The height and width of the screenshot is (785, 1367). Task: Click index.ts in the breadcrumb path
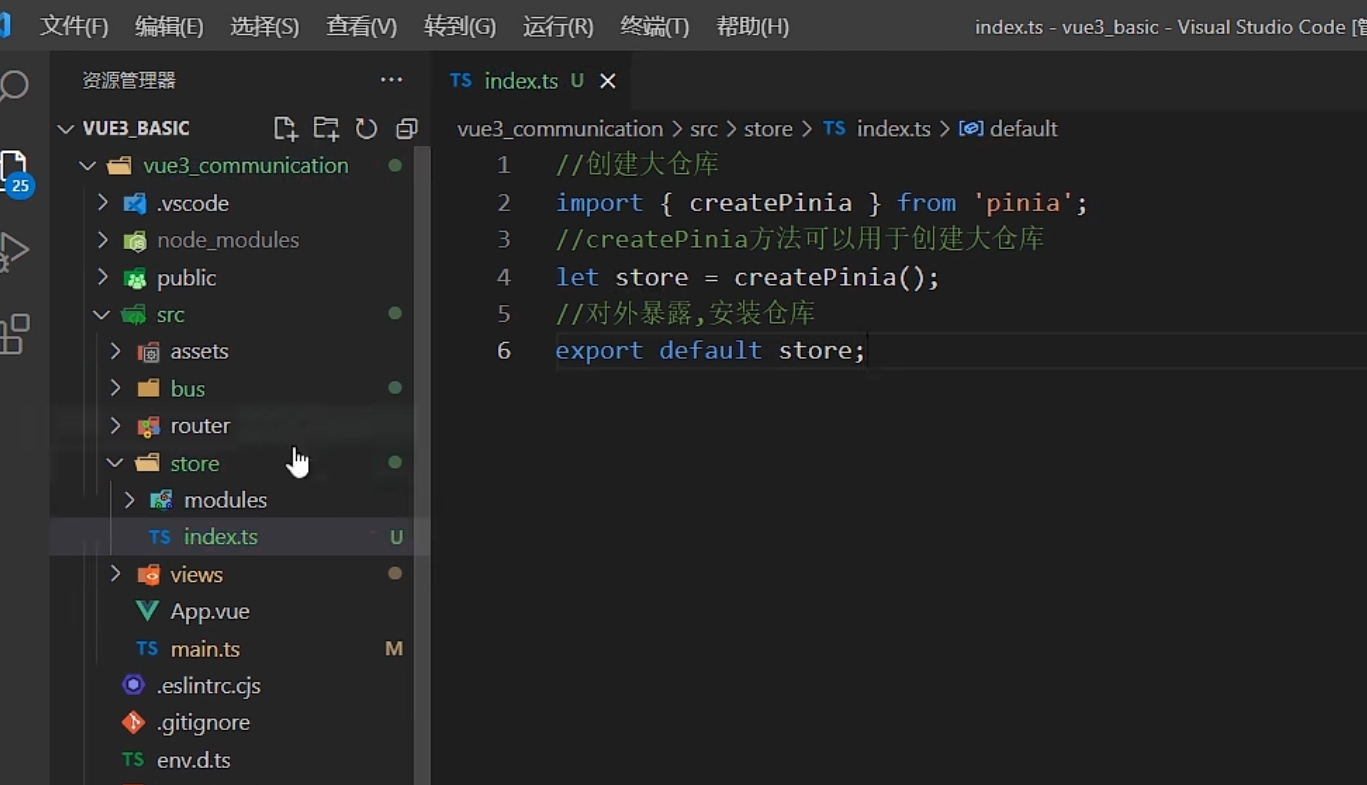[893, 128]
